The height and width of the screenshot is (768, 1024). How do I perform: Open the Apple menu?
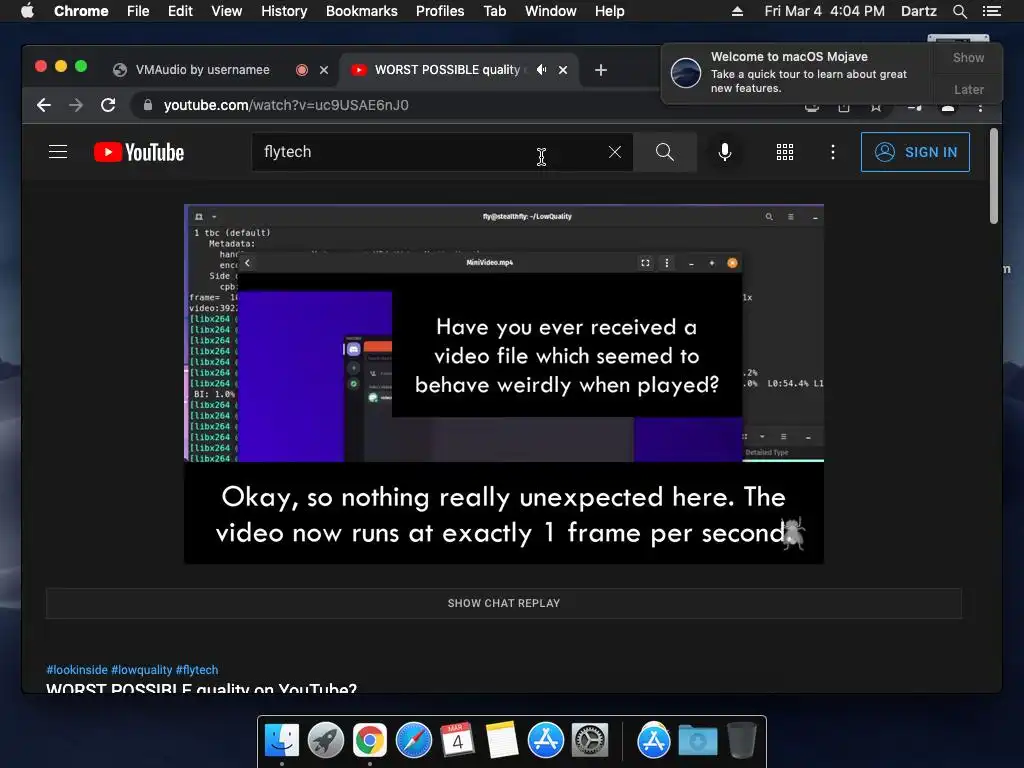(x=27, y=11)
